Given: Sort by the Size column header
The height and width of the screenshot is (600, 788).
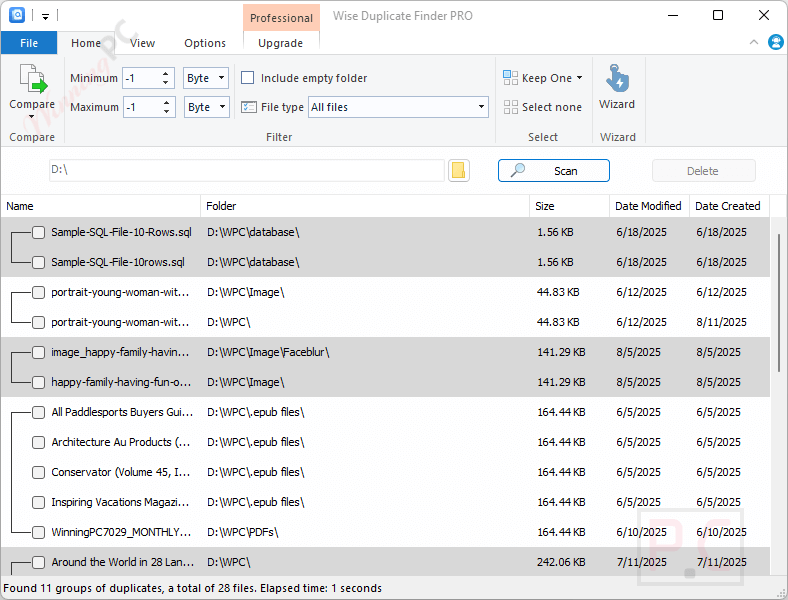Looking at the screenshot, I should click(x=569, y=206).
